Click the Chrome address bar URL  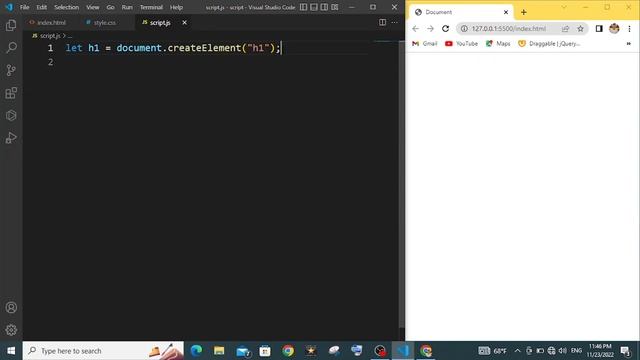tap(509, 29)
